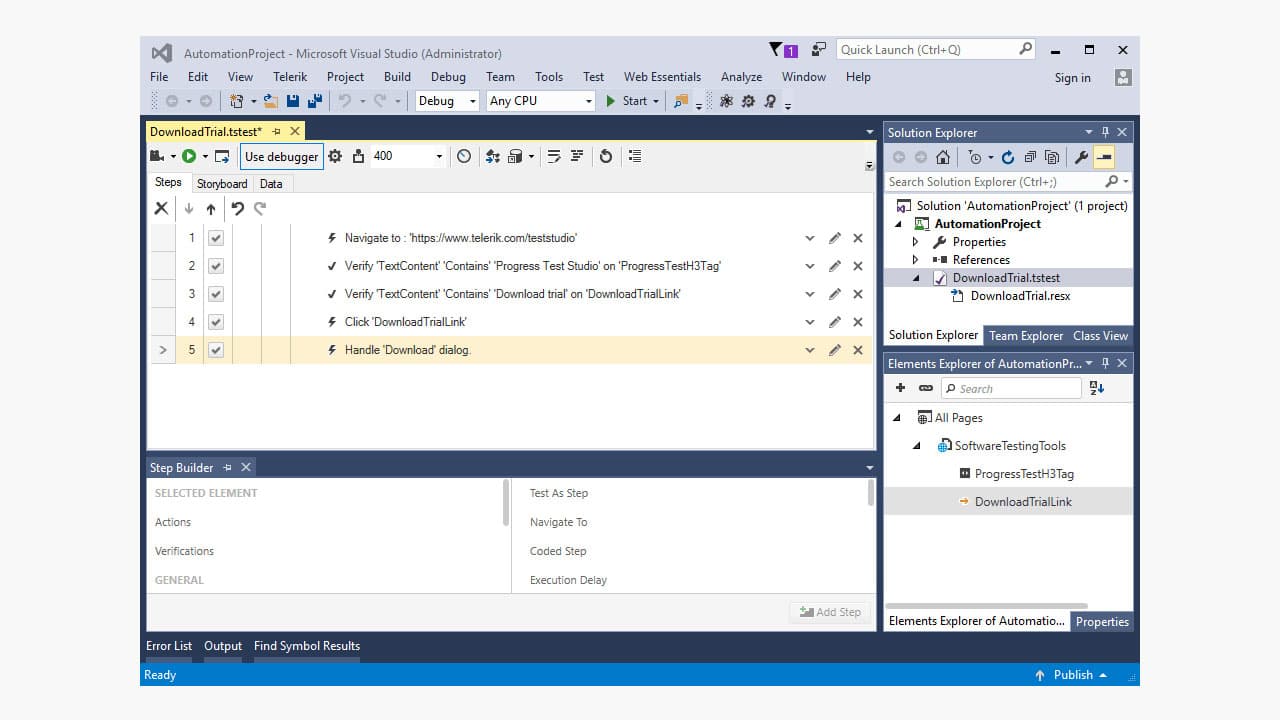
Task: Click the delete step X icon
Action: [161, 208]
